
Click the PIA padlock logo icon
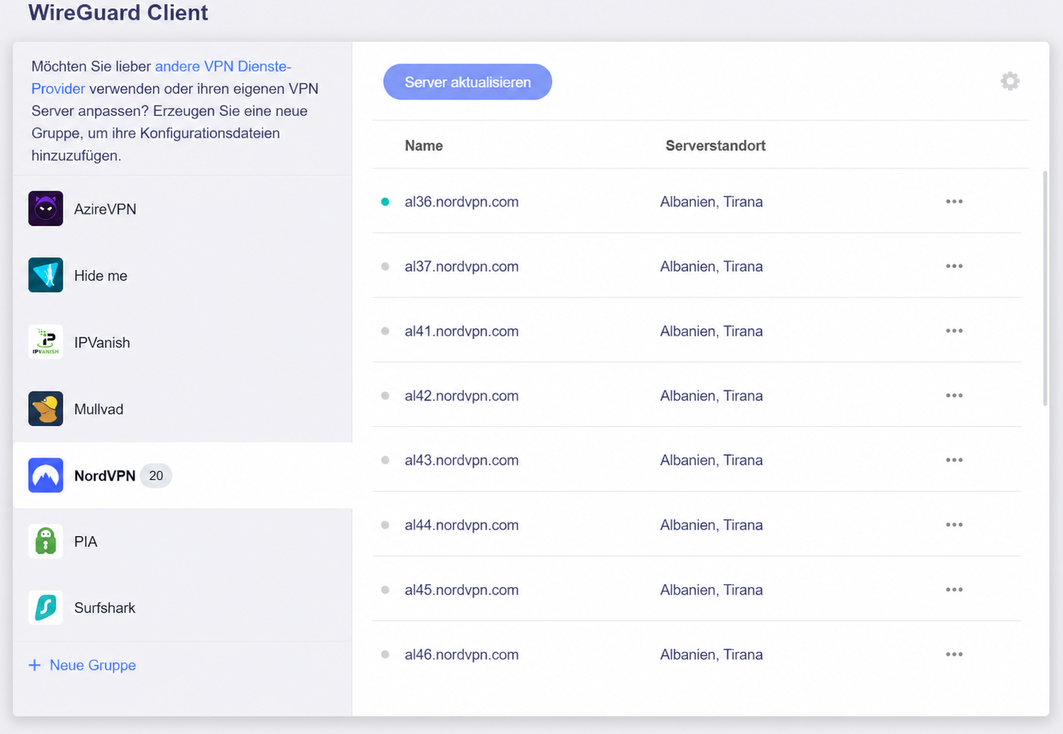coord(45,541)
